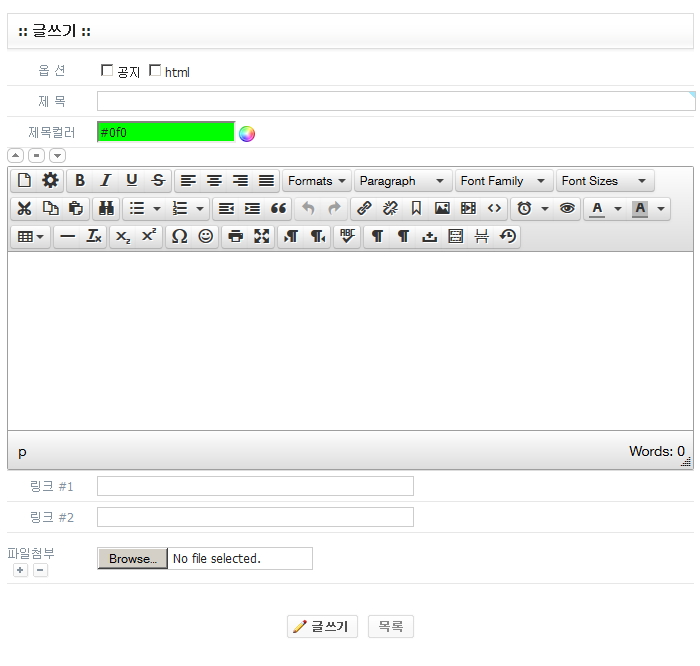Insert a hyperlink with the link icon

[364, 208]
